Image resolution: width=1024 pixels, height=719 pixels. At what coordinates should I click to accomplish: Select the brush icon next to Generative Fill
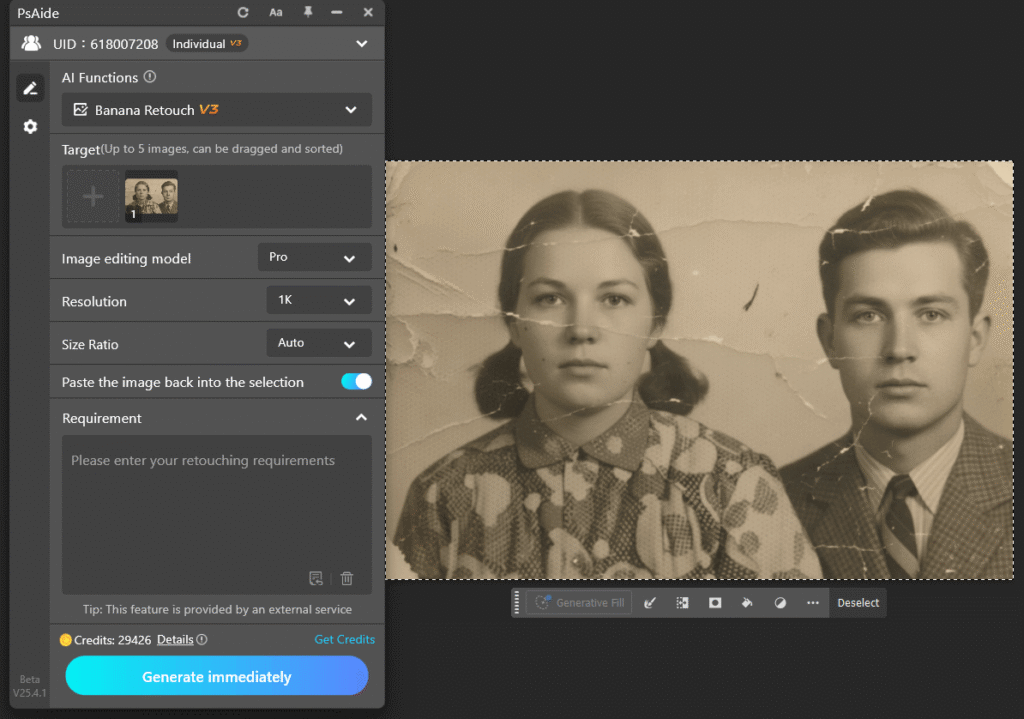(651, 602)
